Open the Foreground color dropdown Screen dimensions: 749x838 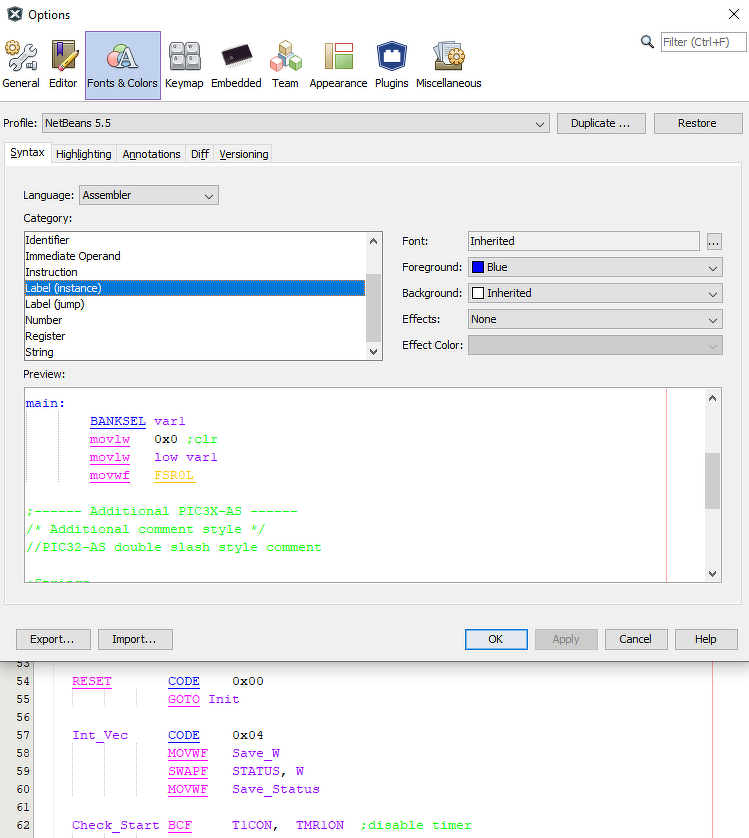coord(595,267)
